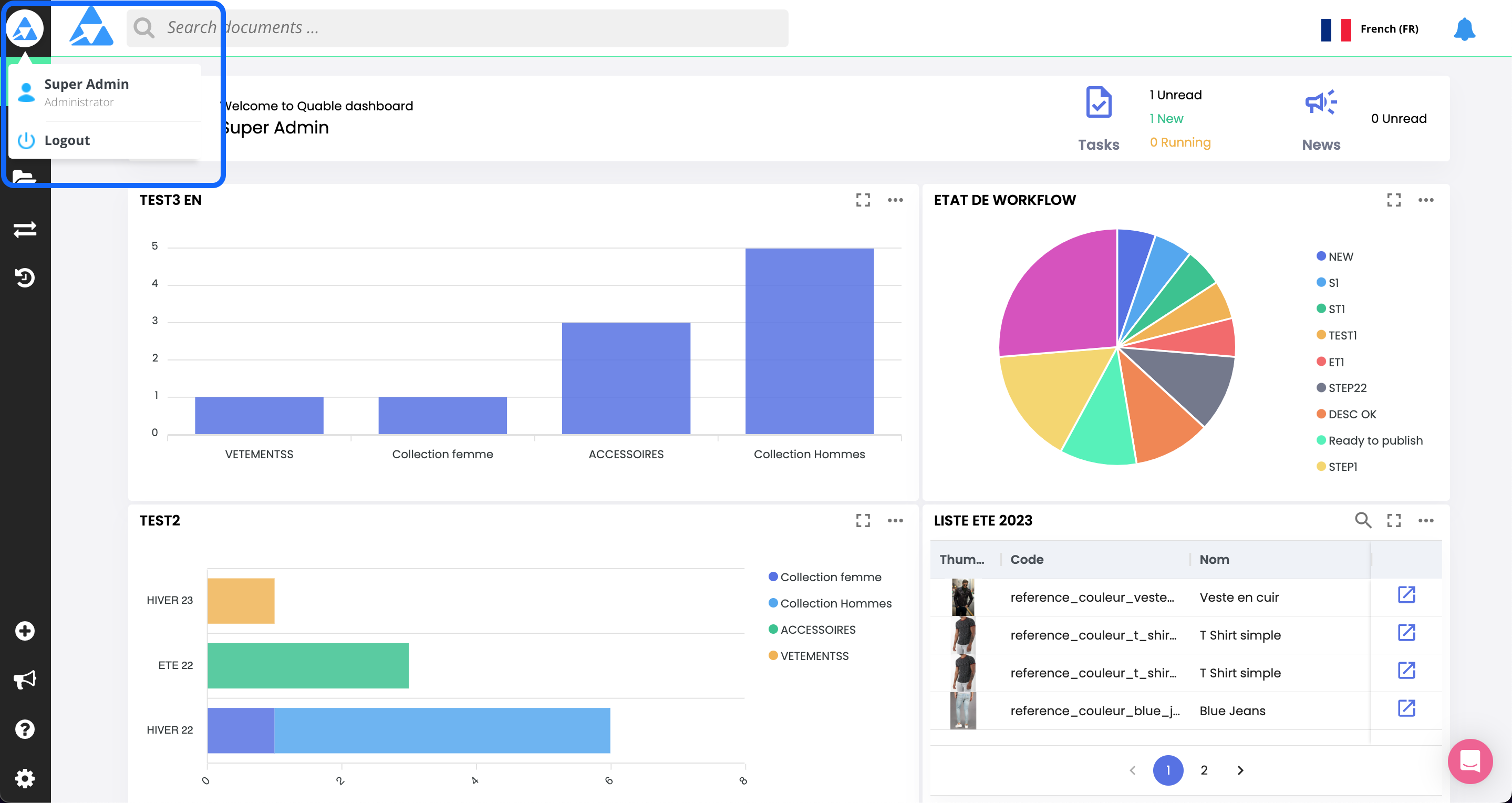Toggle Ready to publish legend item
The image size is (1512, 803).
click(x=1375, y=440)
